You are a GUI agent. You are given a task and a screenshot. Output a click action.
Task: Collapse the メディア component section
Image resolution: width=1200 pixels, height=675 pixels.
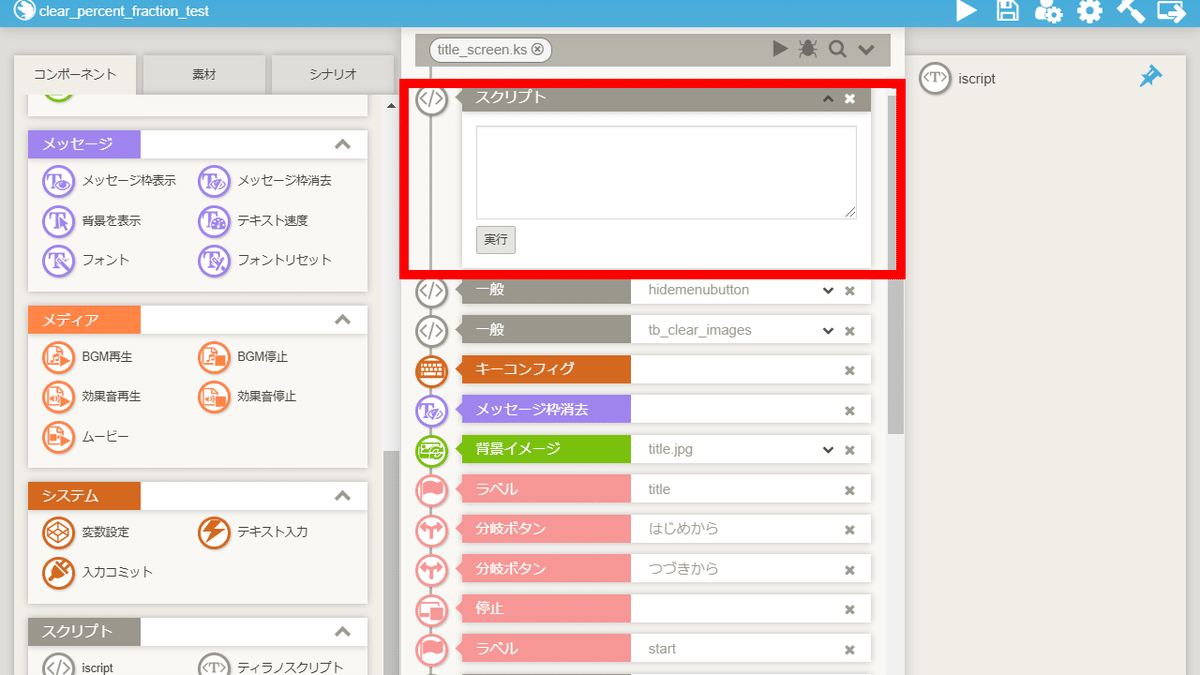[x=343, y=320]
